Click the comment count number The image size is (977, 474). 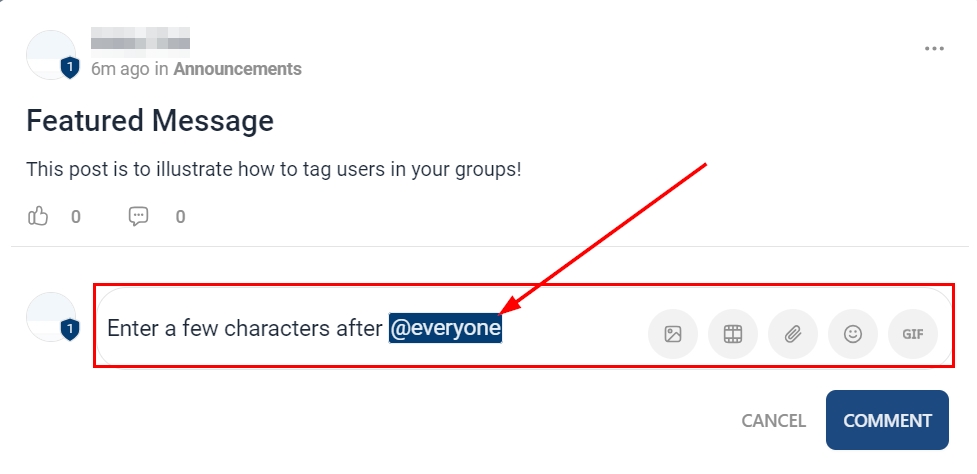(x=180, y=216)
